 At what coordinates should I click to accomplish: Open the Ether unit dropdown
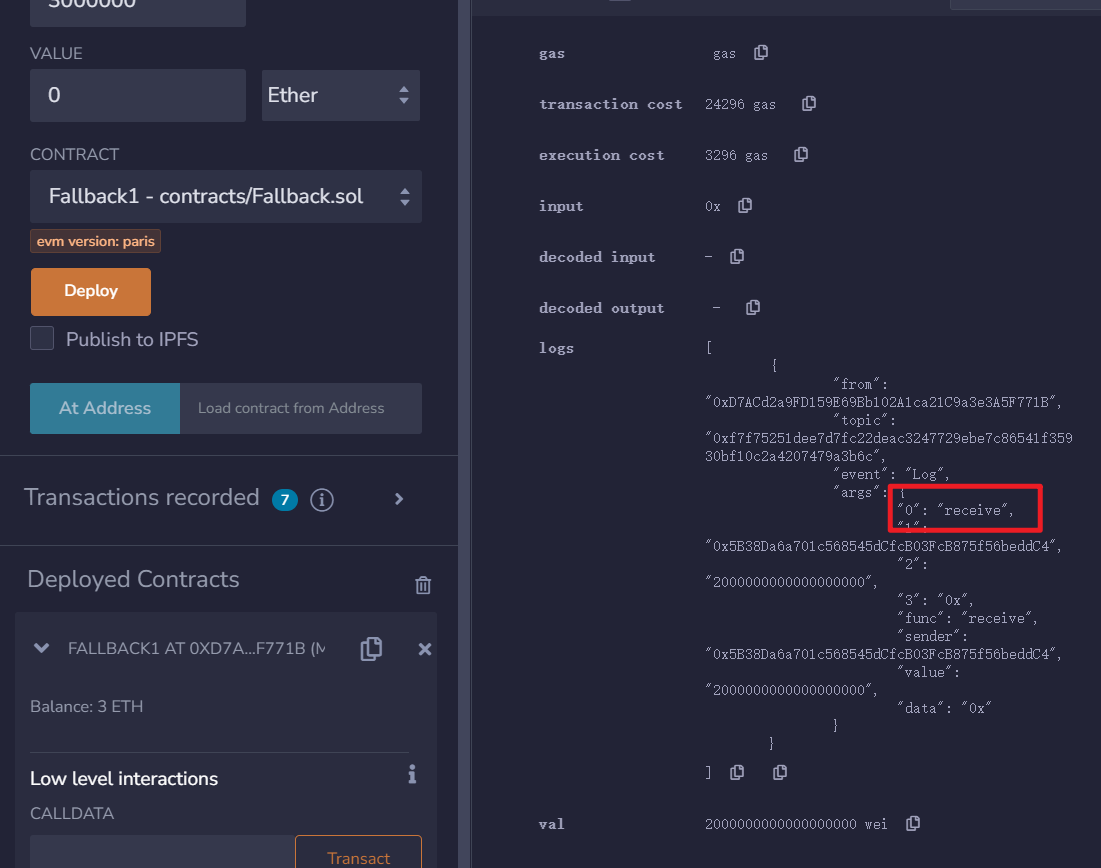[341, 96]
